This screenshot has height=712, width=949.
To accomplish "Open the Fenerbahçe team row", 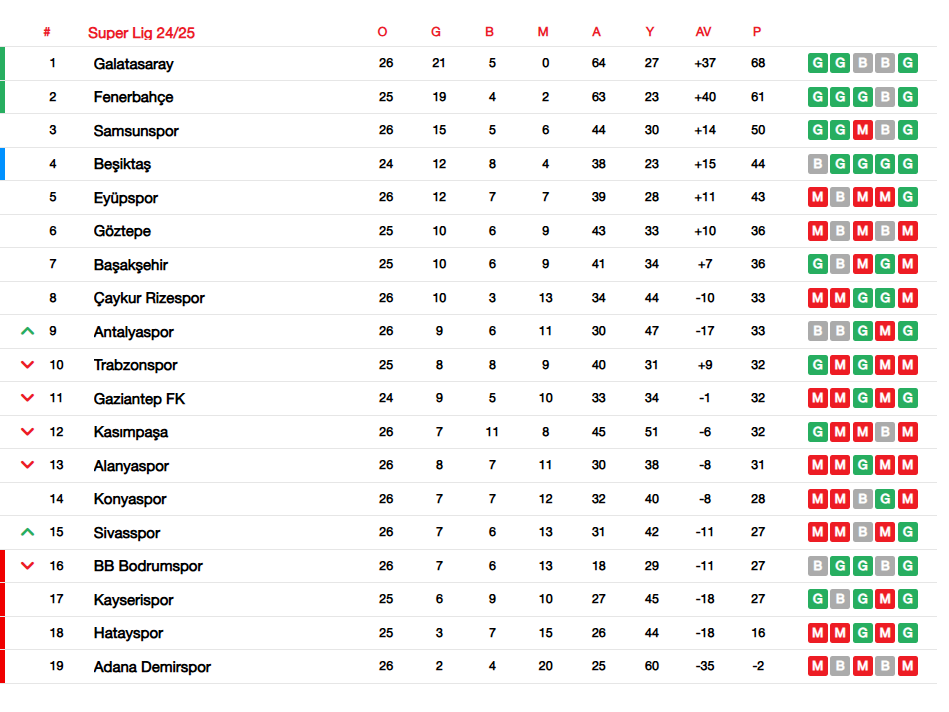I will tap(468, 97).
